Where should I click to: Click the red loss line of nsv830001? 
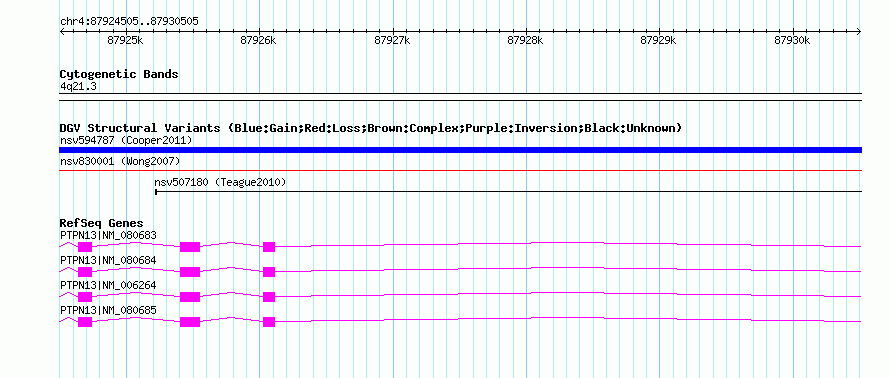(x=460, y=170)
